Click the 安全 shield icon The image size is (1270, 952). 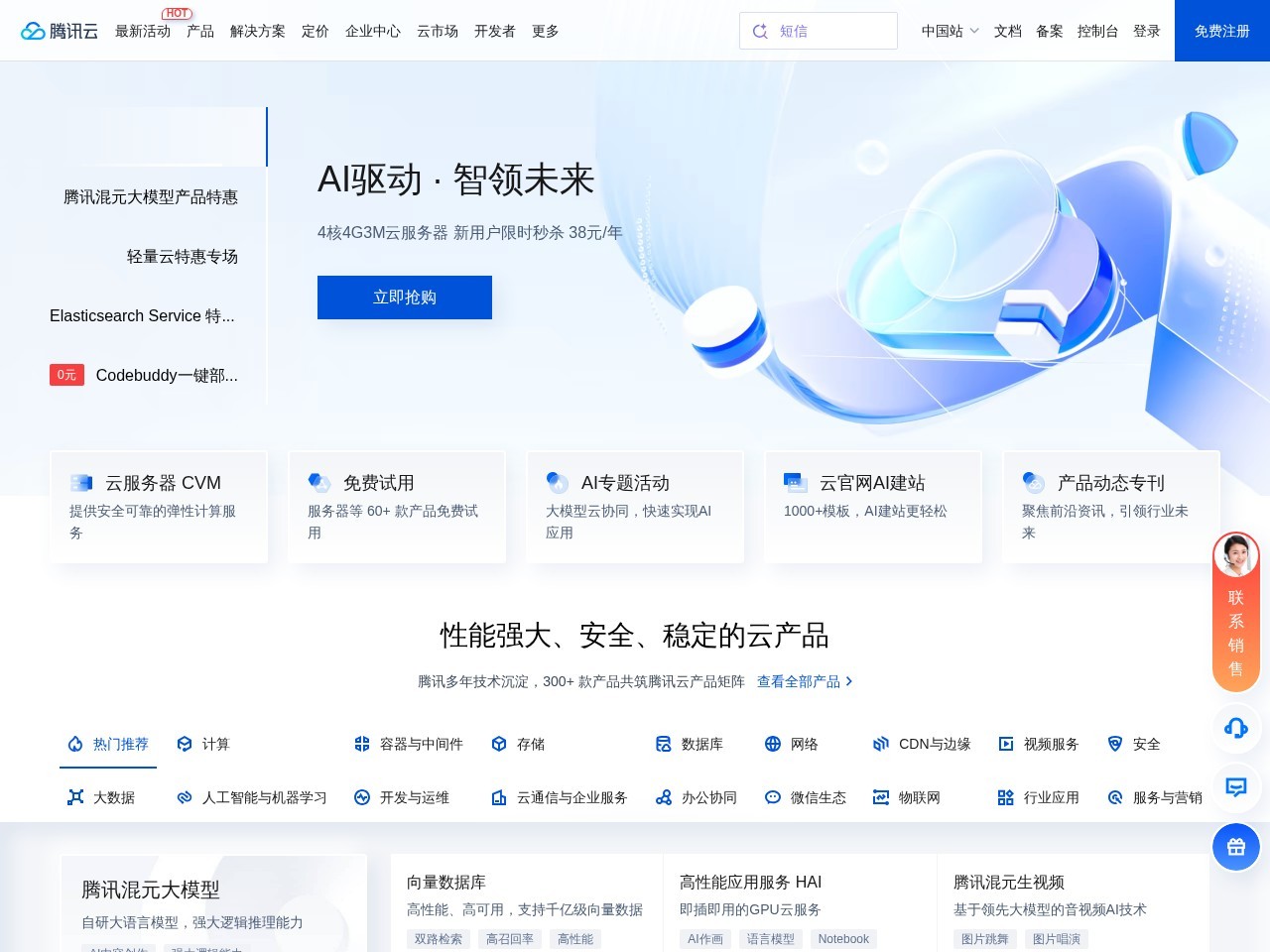click(x=1115, y=744)
